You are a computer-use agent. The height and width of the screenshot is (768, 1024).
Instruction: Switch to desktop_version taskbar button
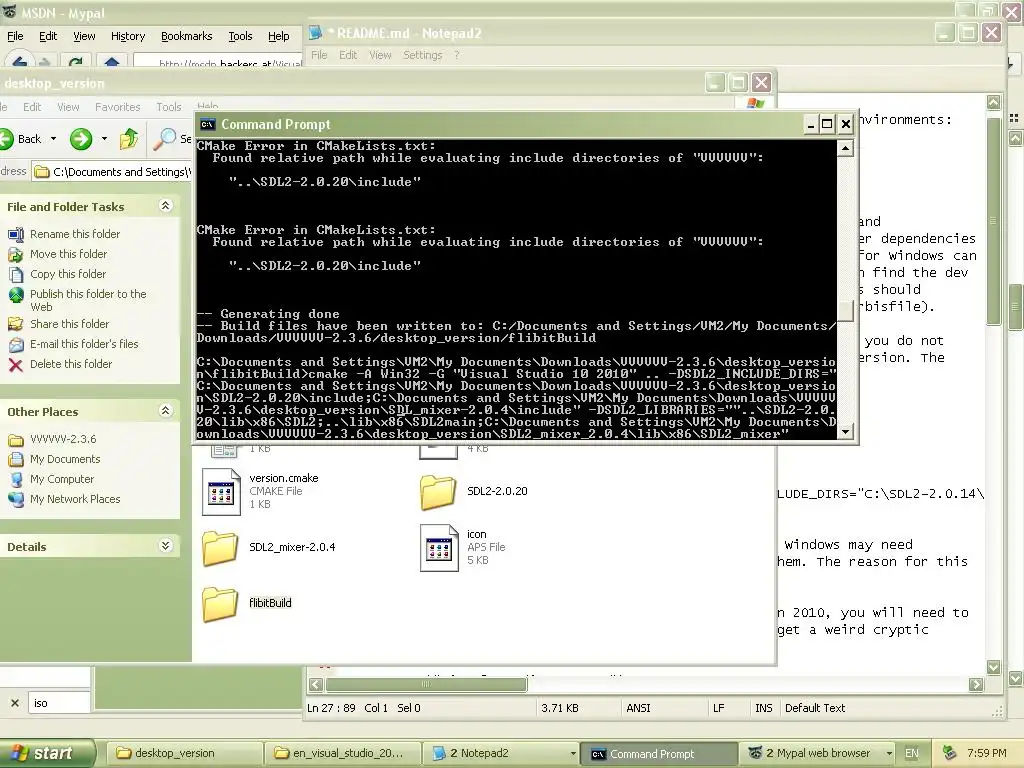point(183,753)
